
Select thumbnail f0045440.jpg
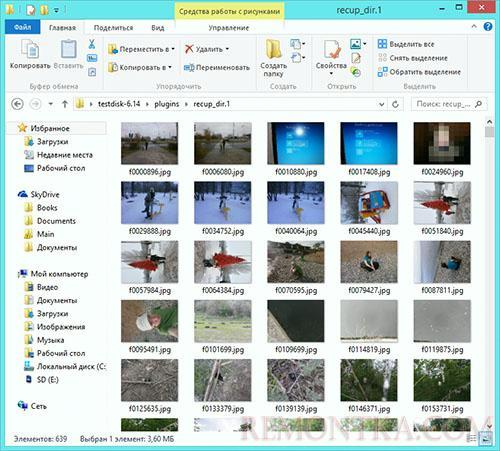pyautogui.click(x=369, y=203)
